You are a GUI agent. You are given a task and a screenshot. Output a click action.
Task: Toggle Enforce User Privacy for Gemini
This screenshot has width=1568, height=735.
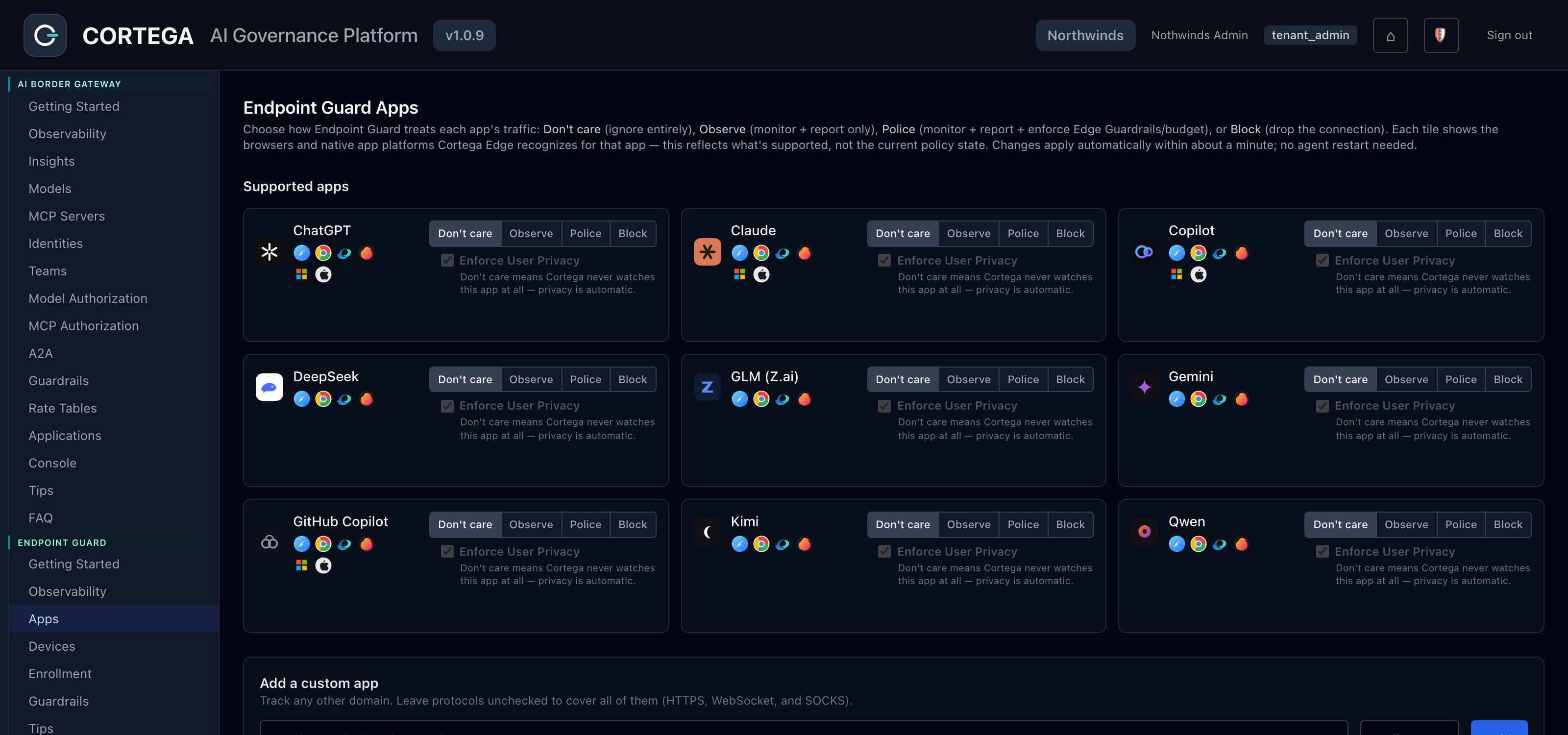pos(1322,406)
